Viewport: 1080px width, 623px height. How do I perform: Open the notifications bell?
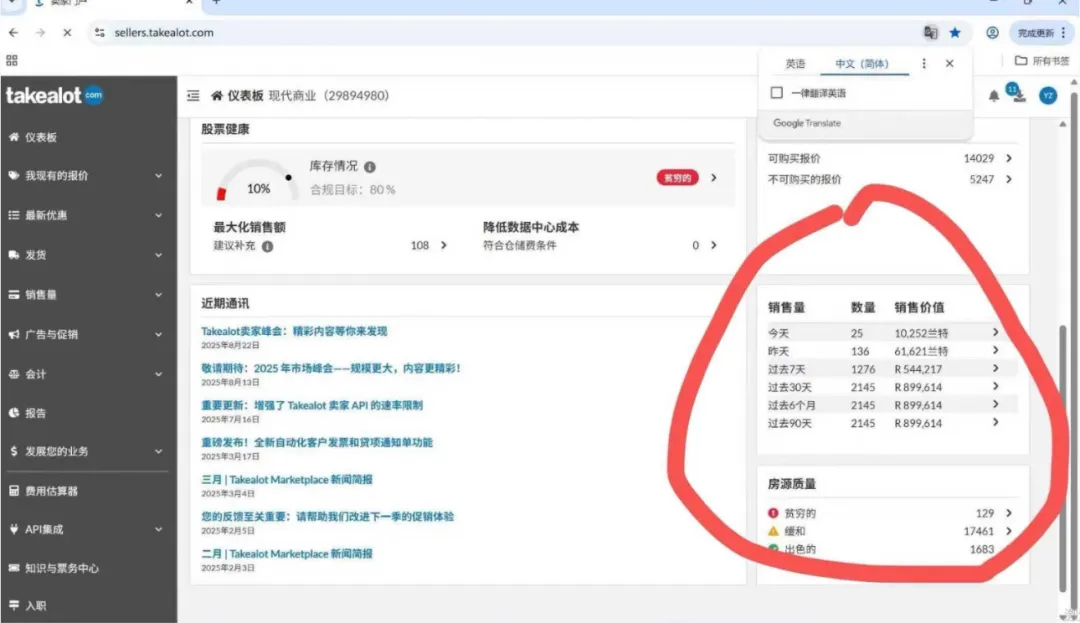[x=994, y=96]
